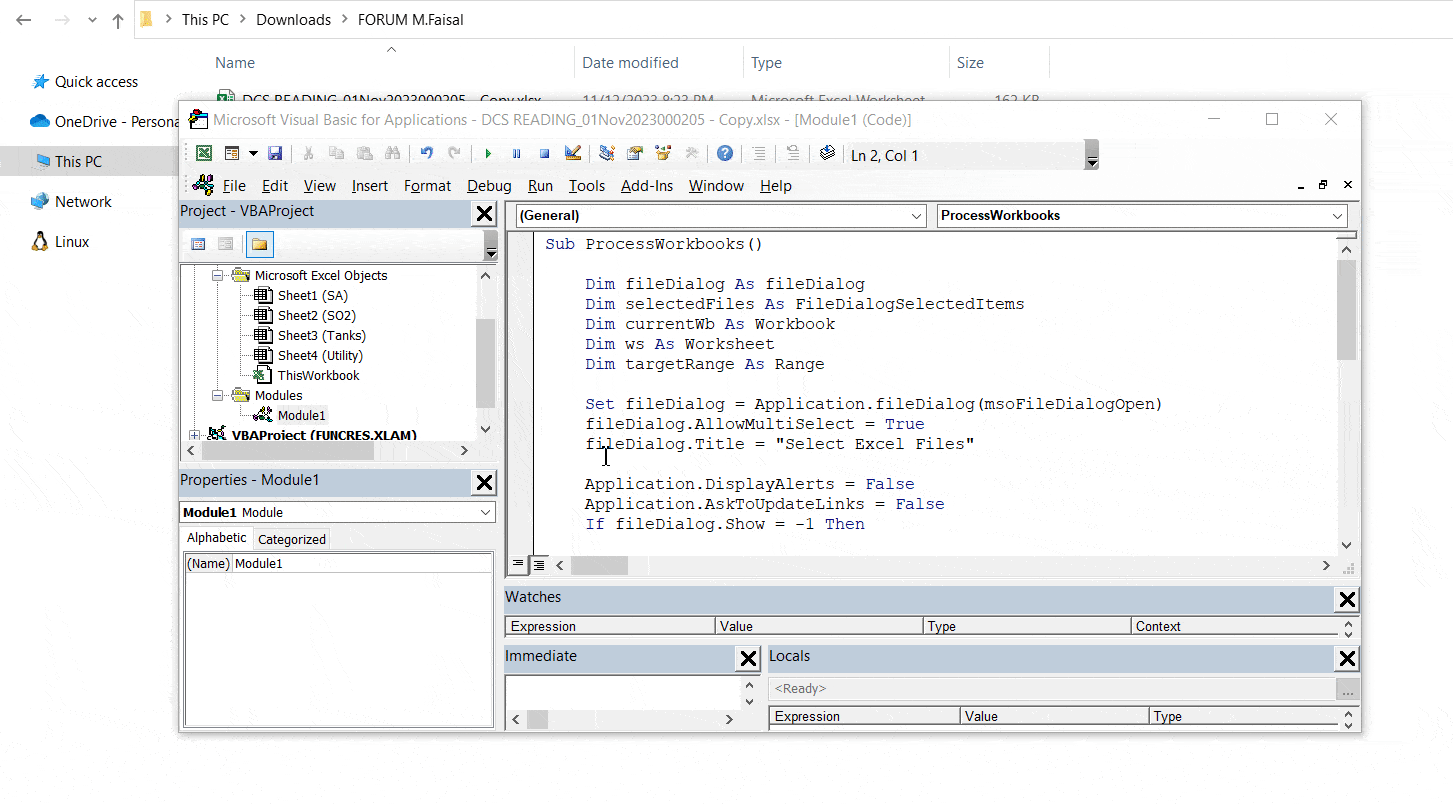Image resolution: width=1453 pixels, height=804 pixels.
Task: Open the Debug menu
Action: 489,186
